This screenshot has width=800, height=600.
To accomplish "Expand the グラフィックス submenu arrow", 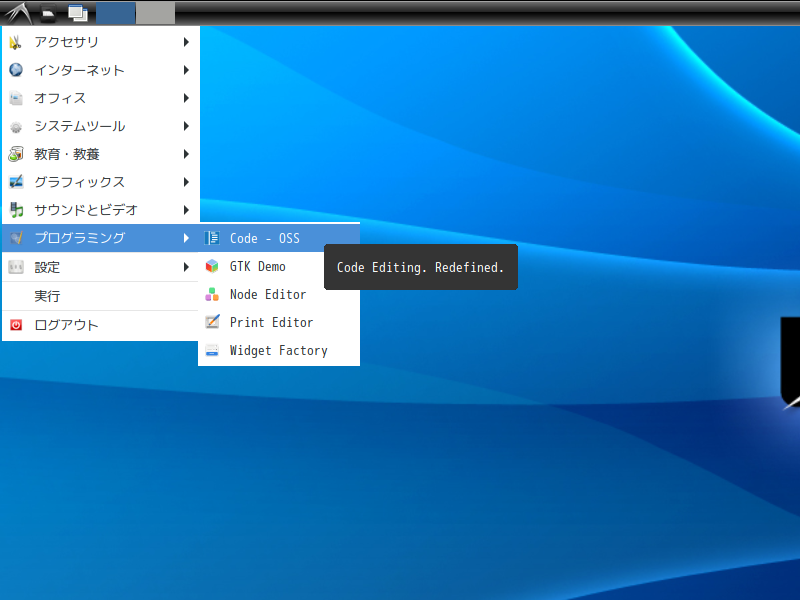I will 186,182.
